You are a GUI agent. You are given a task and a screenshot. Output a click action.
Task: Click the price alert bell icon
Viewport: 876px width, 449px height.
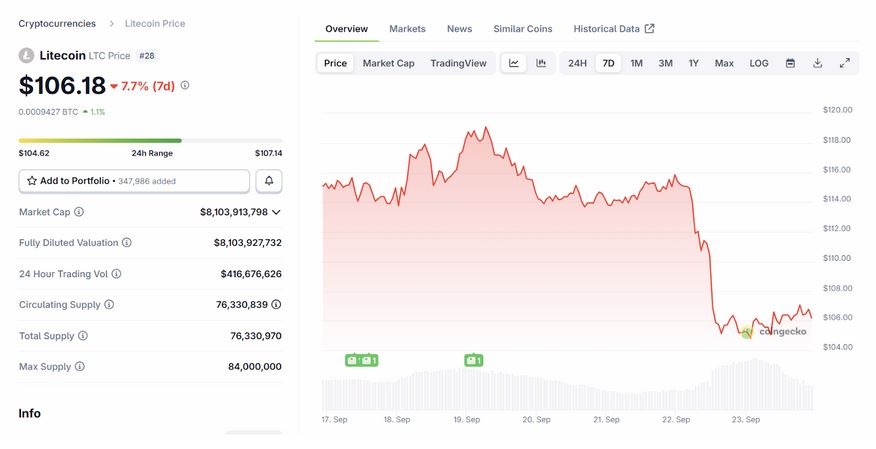[269, 181]
